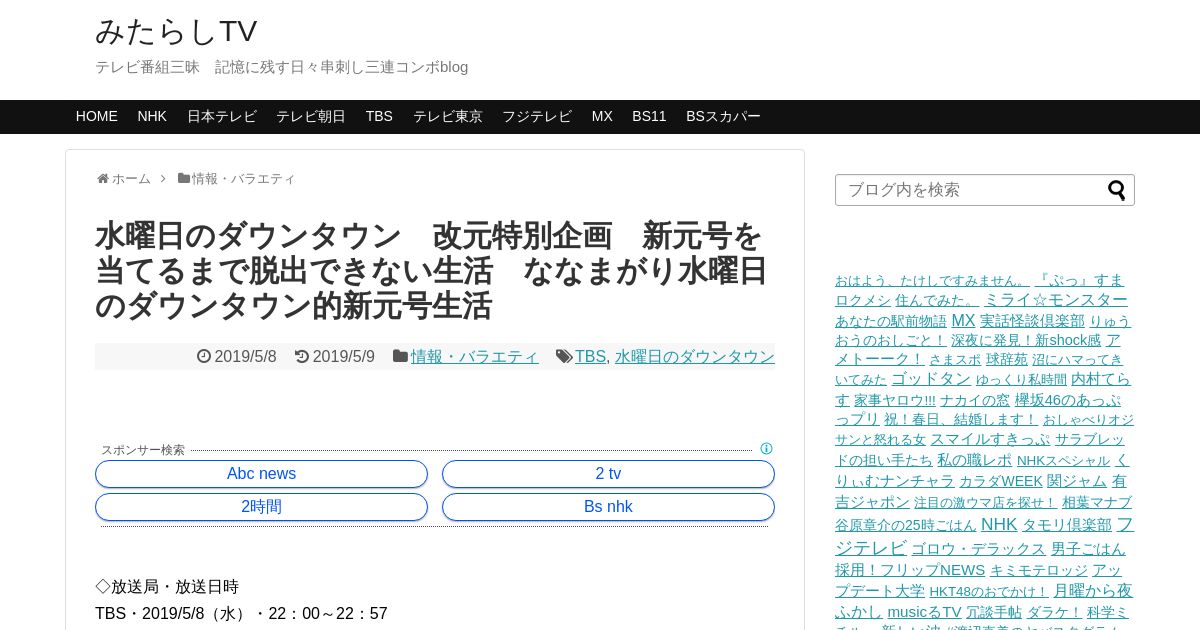The width and height of the screenshot is (1200, 630).
Task: Open the 情報・バラエティ category link in post meta
Action: [475, 356]
